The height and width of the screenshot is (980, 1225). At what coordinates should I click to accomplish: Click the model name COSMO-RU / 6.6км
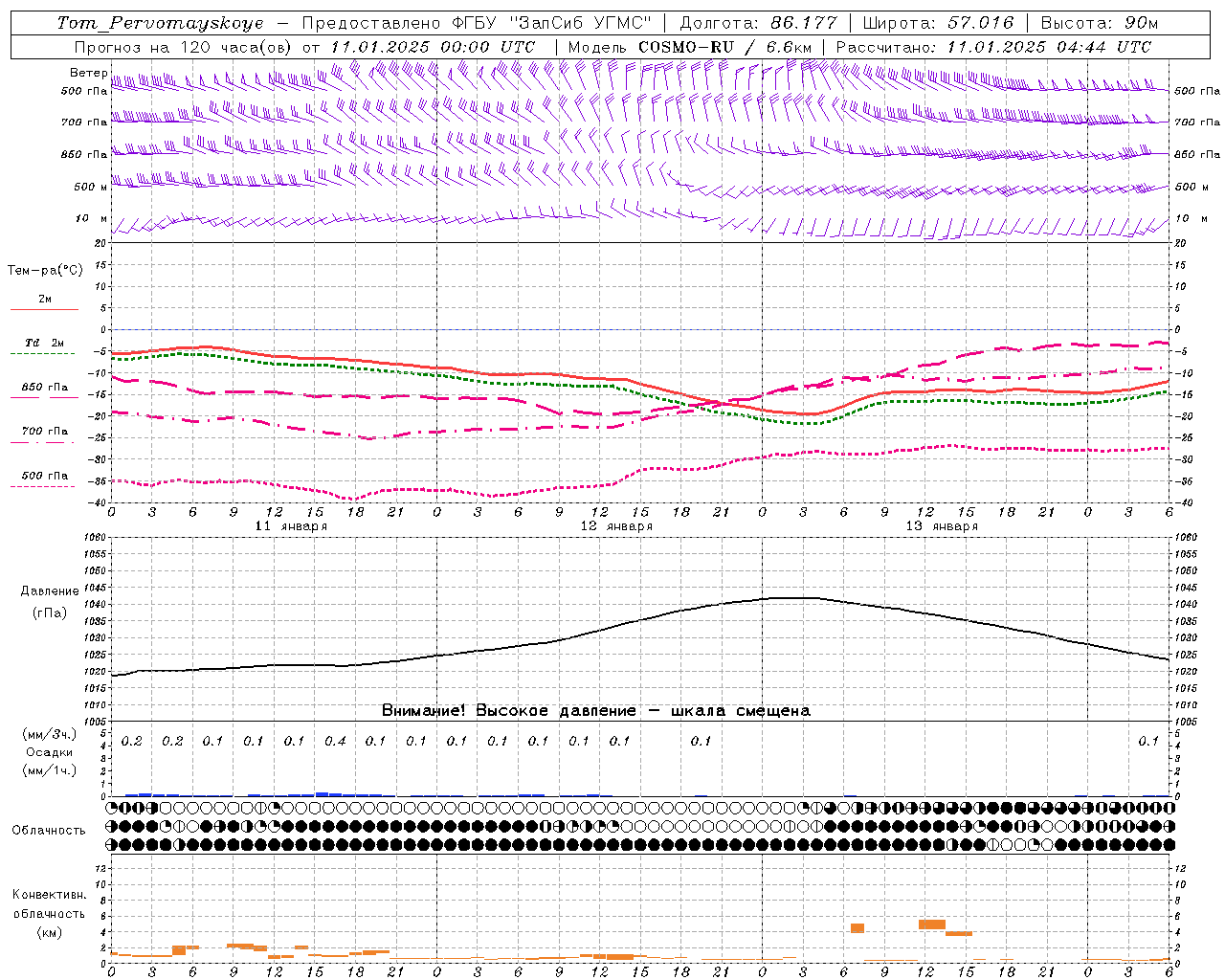tap(724, 47)
